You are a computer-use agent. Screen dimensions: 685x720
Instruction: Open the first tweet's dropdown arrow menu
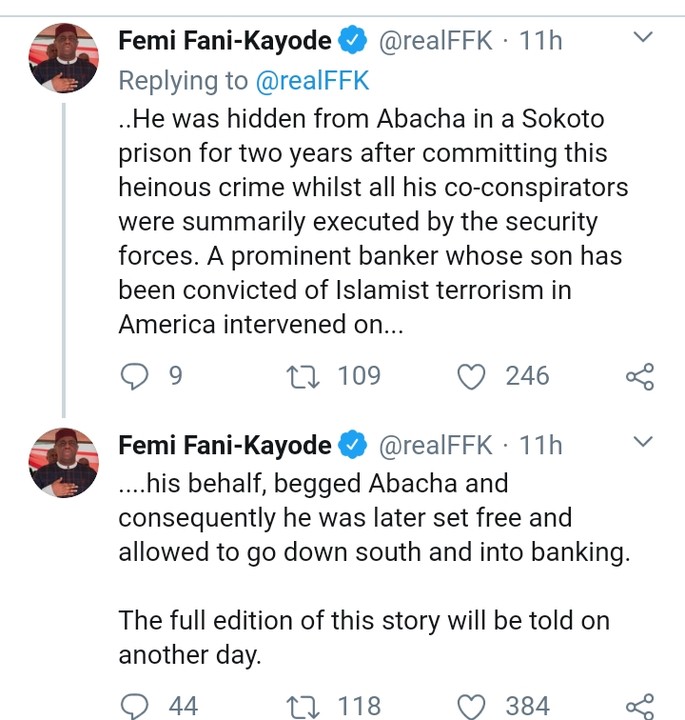(643, 38)
